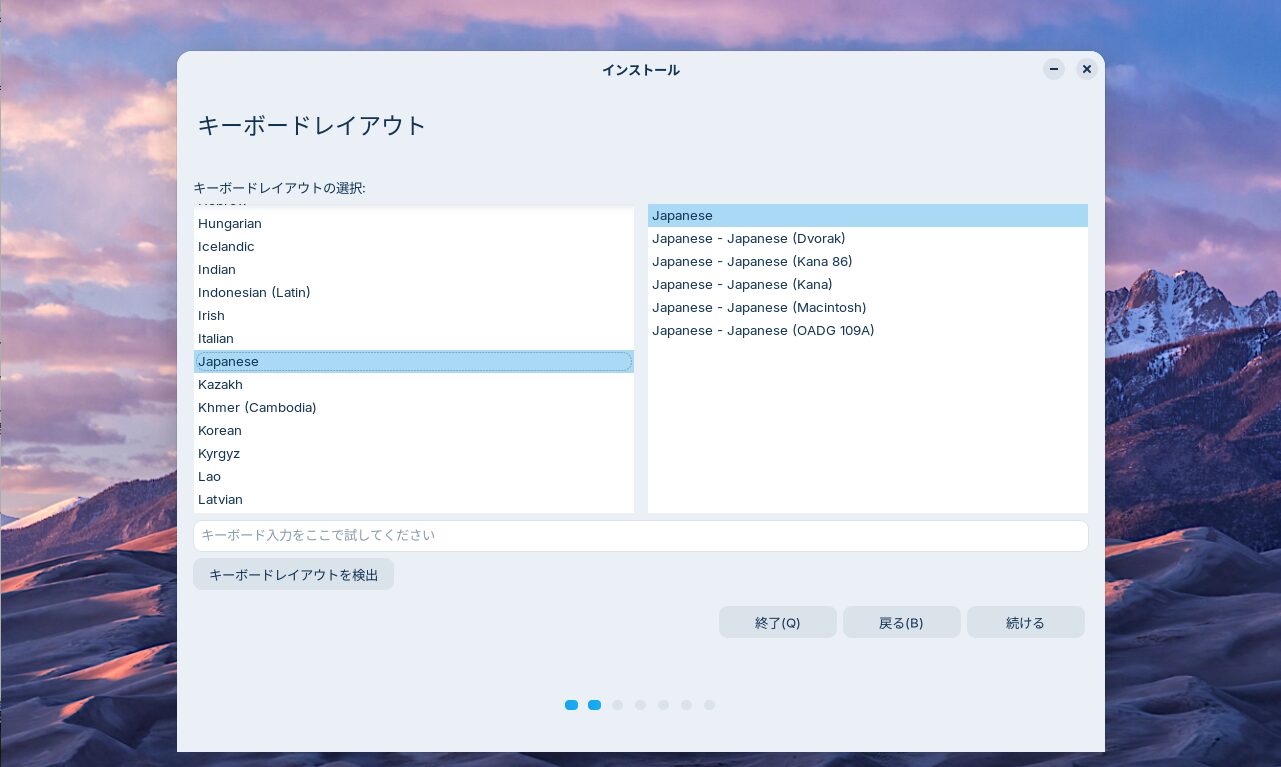This screenshot has width=1281, height=767.
Task: Go back with 戻る(B) button
Action: [901, 622]
